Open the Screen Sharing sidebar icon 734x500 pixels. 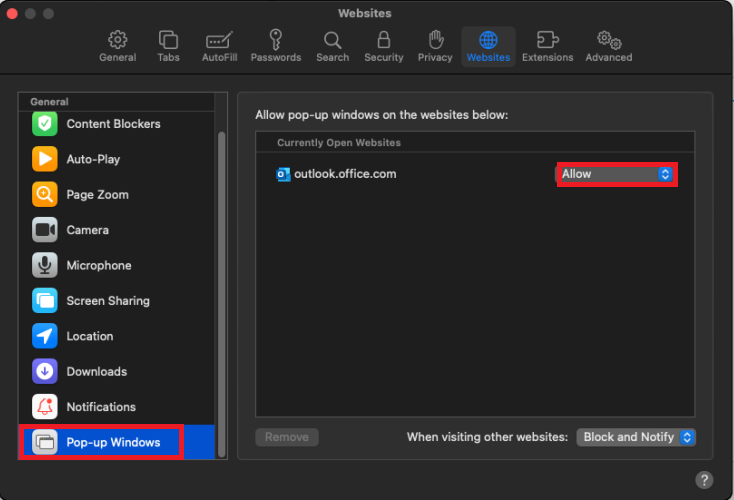[45, 301]
